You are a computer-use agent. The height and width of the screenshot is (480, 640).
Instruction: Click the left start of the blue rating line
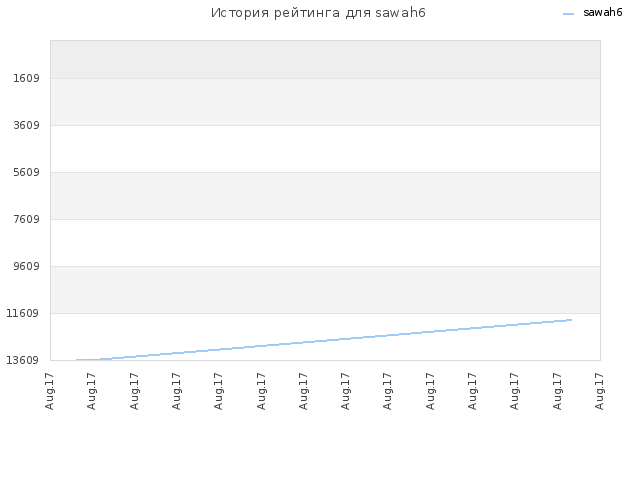pyautogui.click(x=77, y=360)
